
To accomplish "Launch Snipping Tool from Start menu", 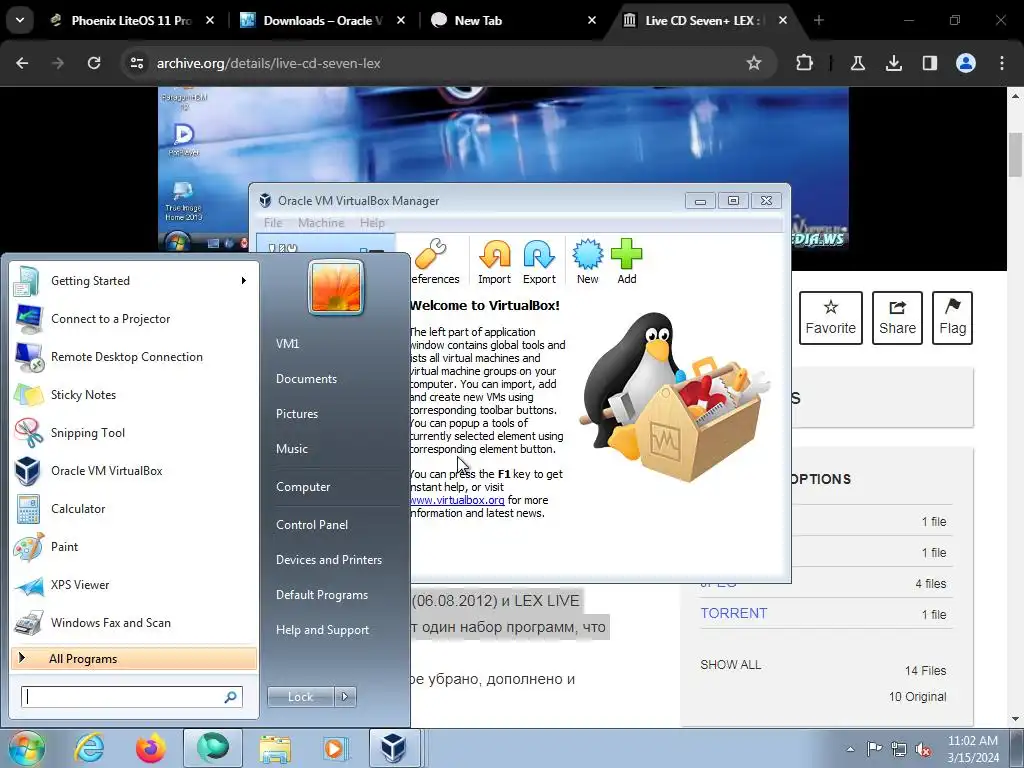I will pos(88,433).
